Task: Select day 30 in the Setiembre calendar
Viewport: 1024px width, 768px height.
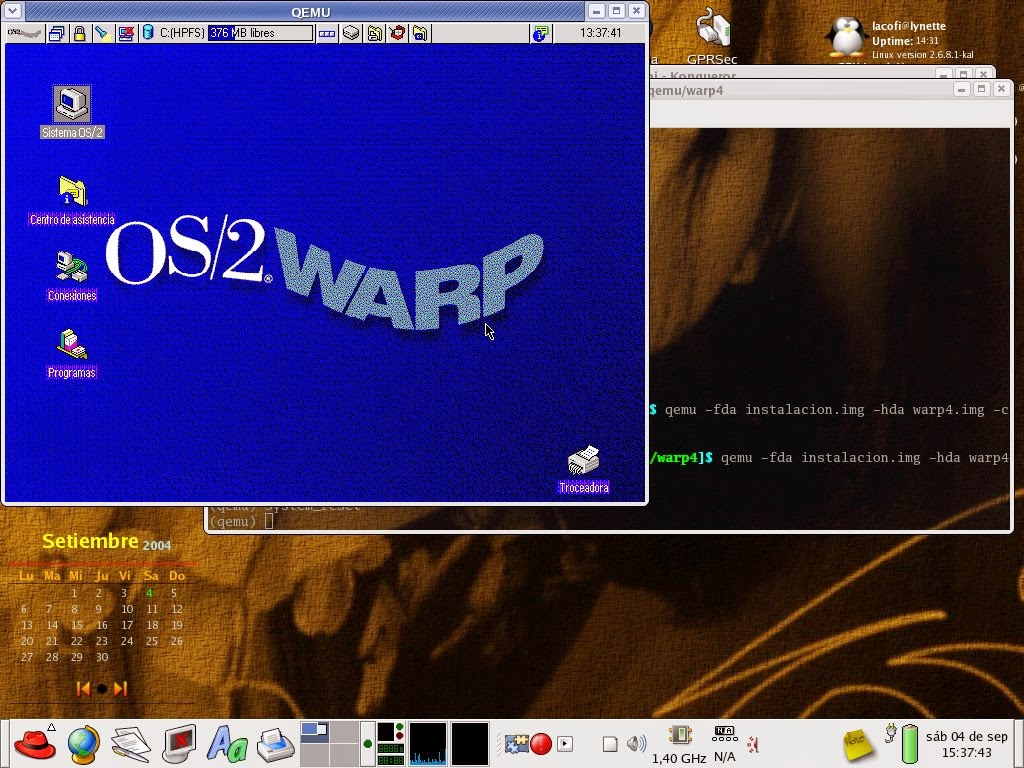Action: pyautogui.click(x=102, y=657)
